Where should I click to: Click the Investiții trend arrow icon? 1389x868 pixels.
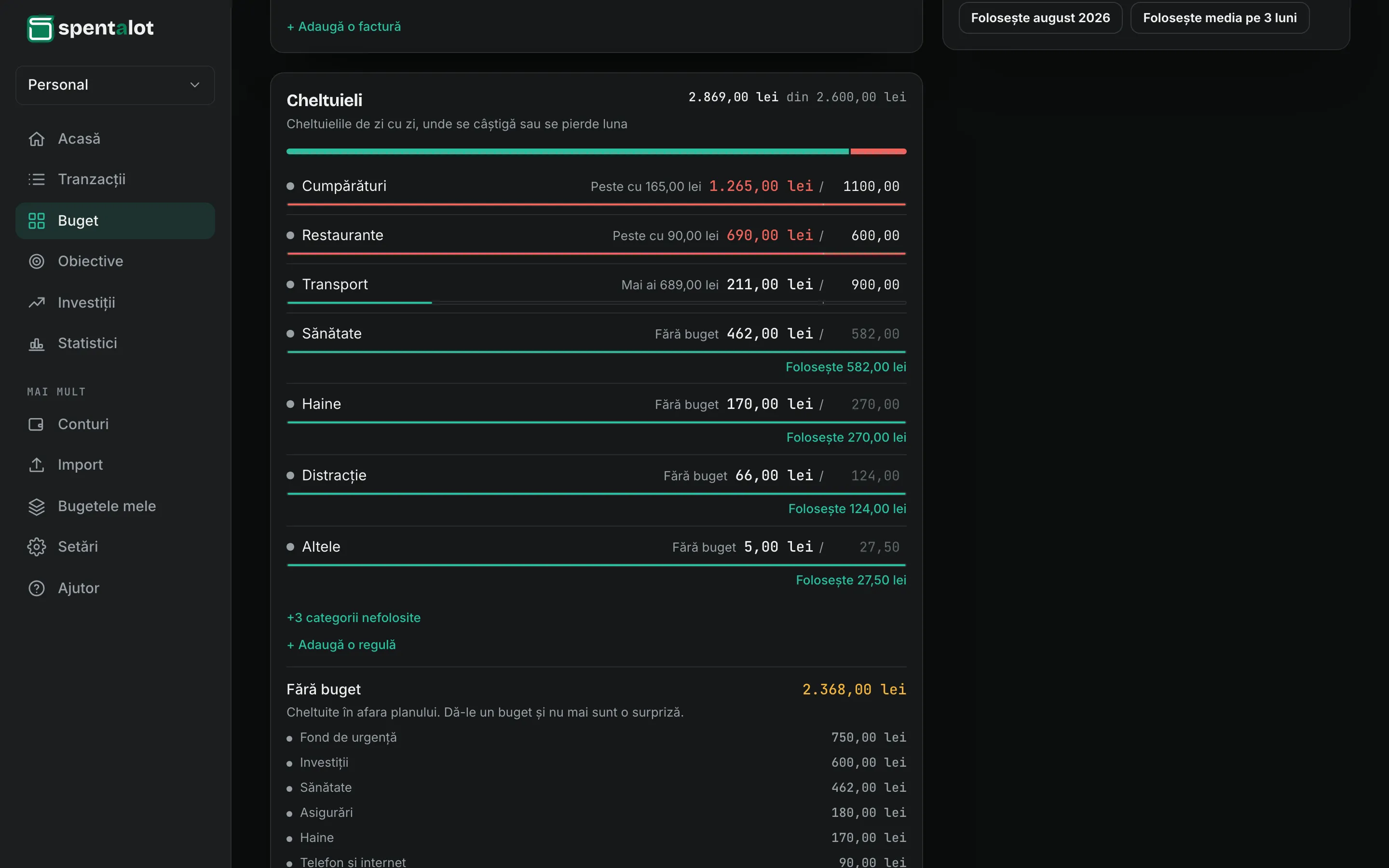click(37, 302)
